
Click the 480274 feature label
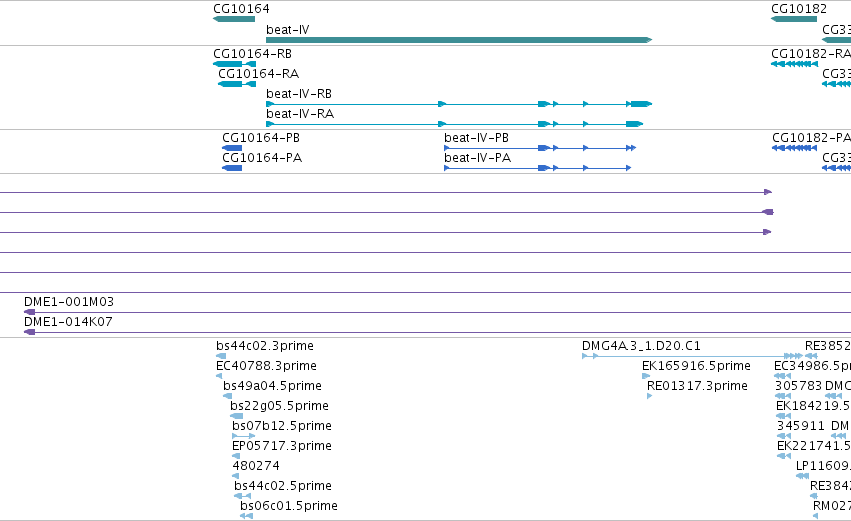256,466
